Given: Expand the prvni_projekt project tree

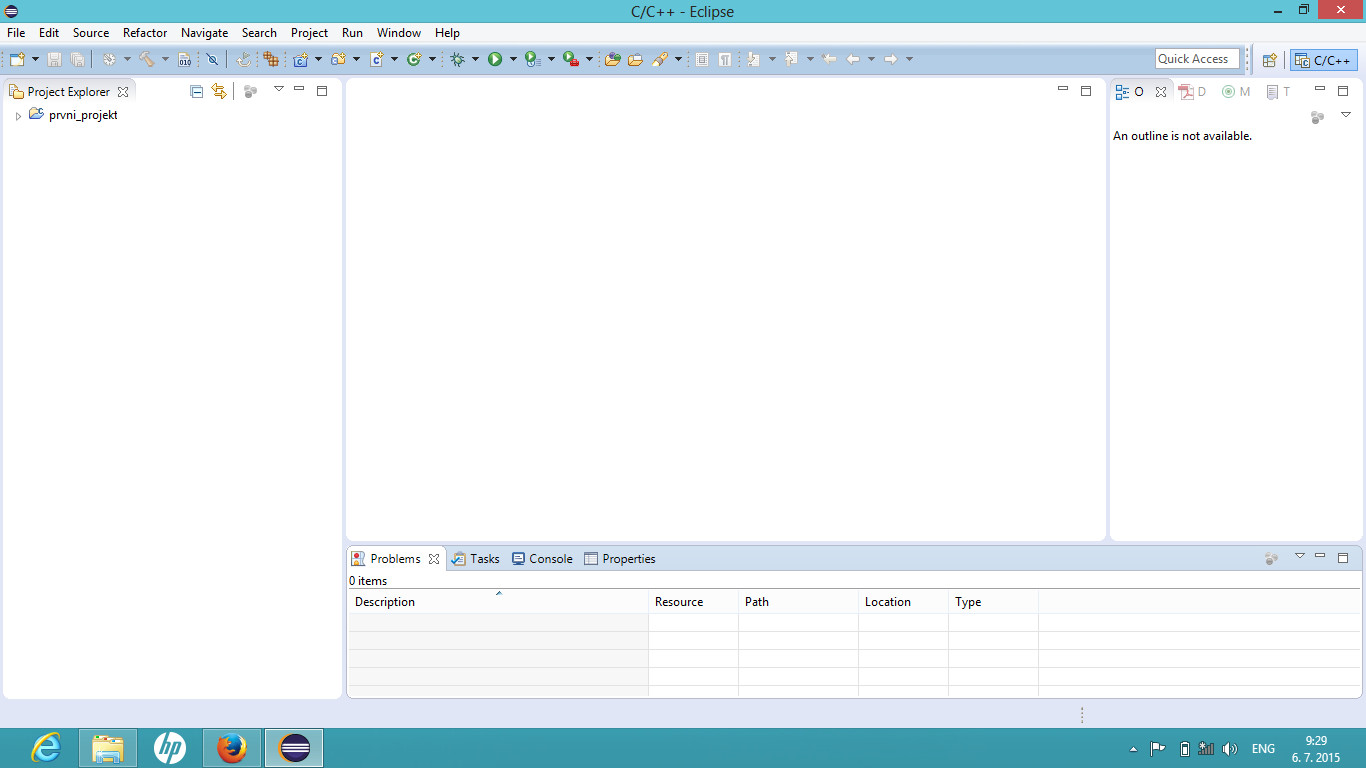Looking at the screenshot, I should [x=18, y=116].
